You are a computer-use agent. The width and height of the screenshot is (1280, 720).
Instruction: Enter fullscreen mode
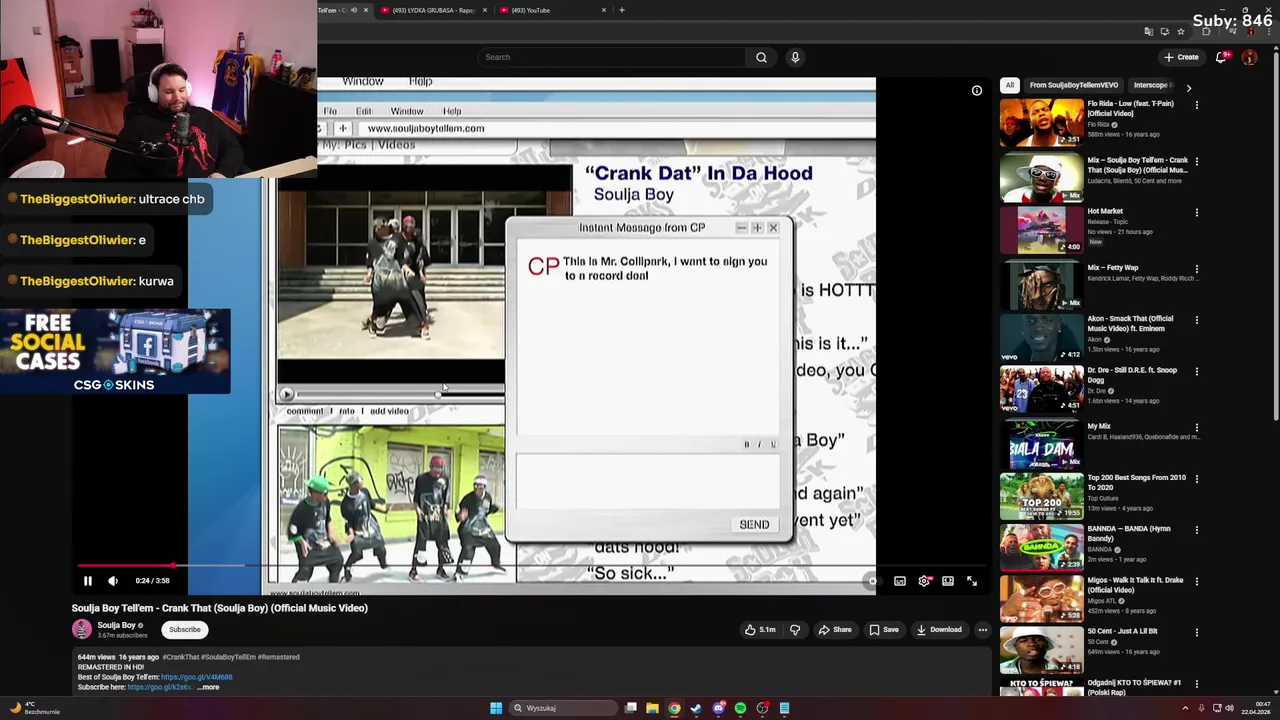(972, 581)
